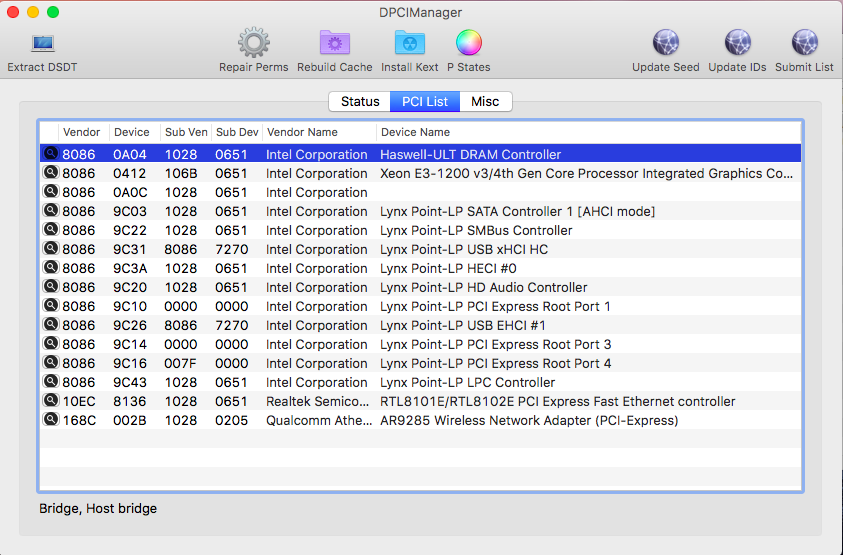Viewport: 843px width, 555px height.
Task: Sort by the Vendor column header
Action: (82, 132)
